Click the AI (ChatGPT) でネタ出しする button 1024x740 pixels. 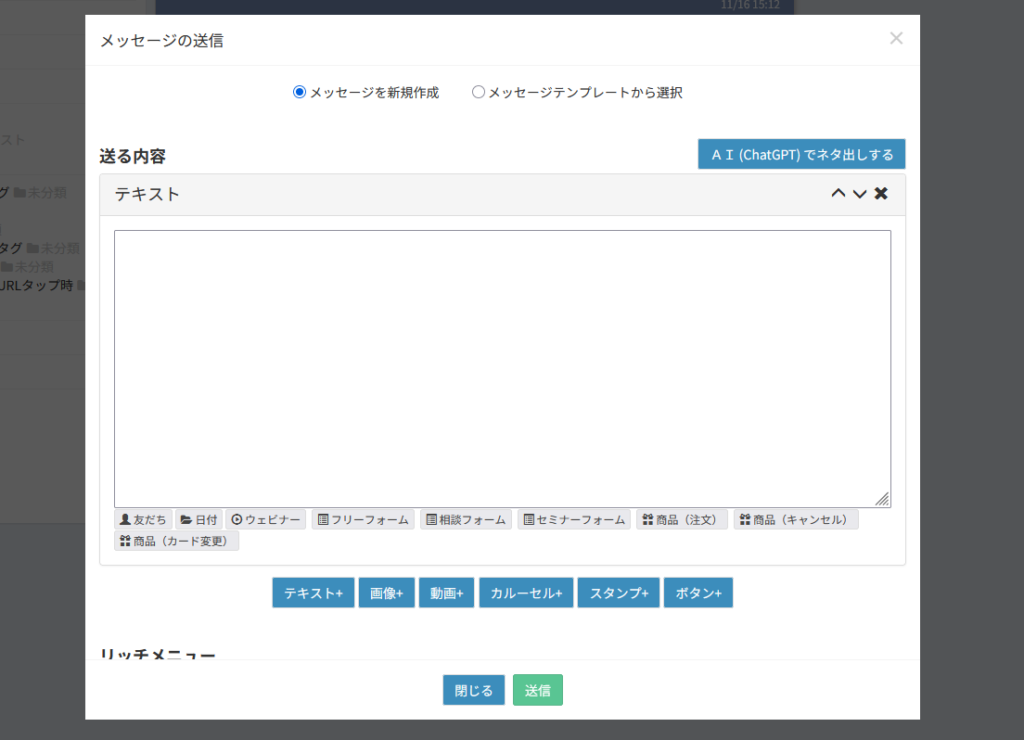[x=801, y=154]
